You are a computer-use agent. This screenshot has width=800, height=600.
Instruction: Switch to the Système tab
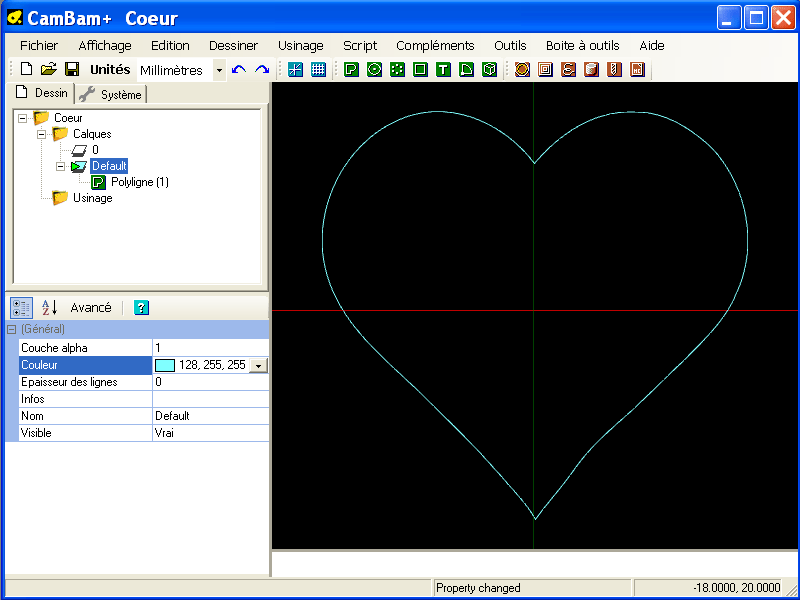[x=111, y=94]
